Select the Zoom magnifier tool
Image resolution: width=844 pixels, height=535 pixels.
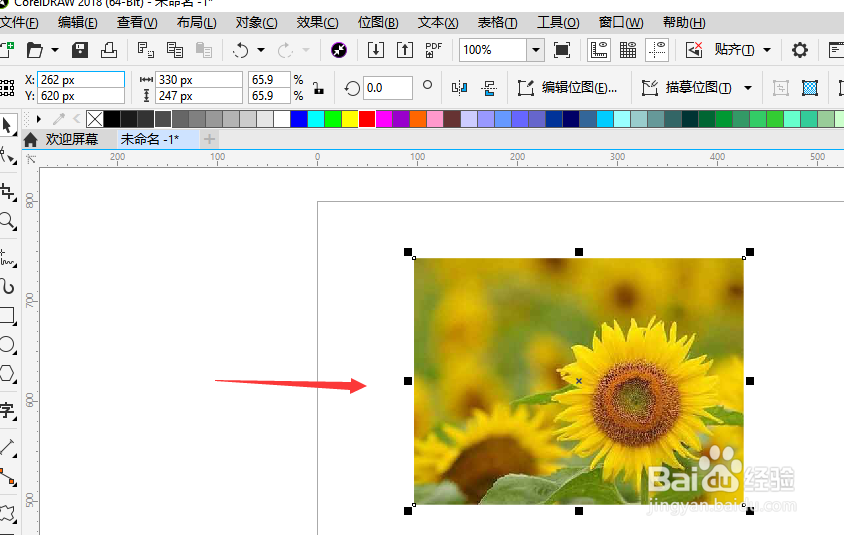8,221
